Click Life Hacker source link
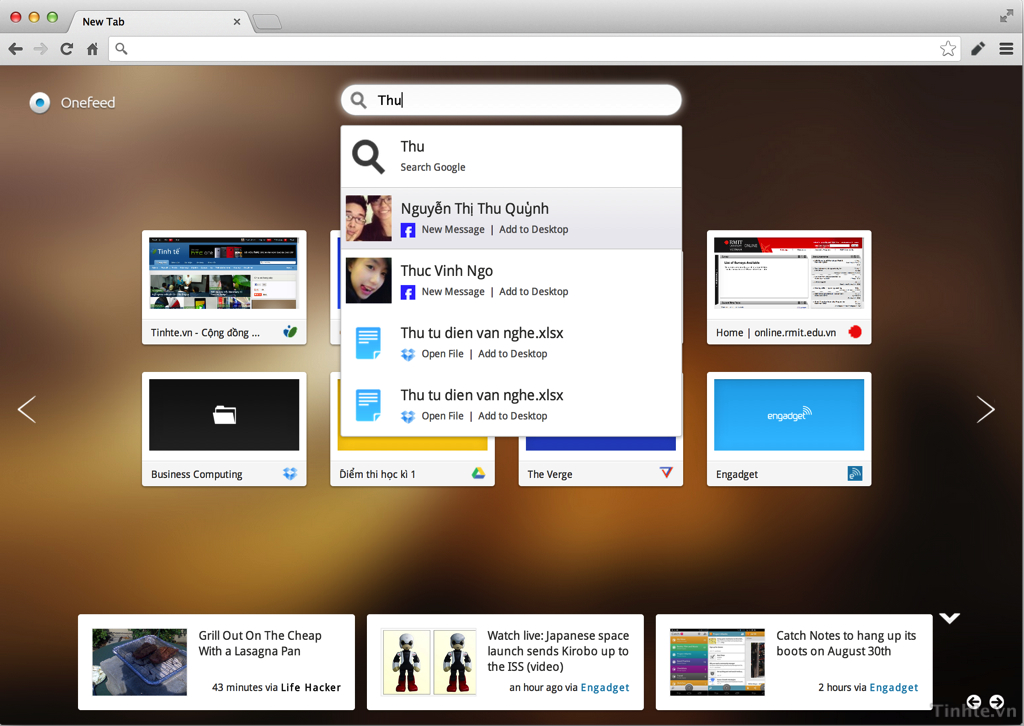 pyautogui.click(x=311, y=687)
